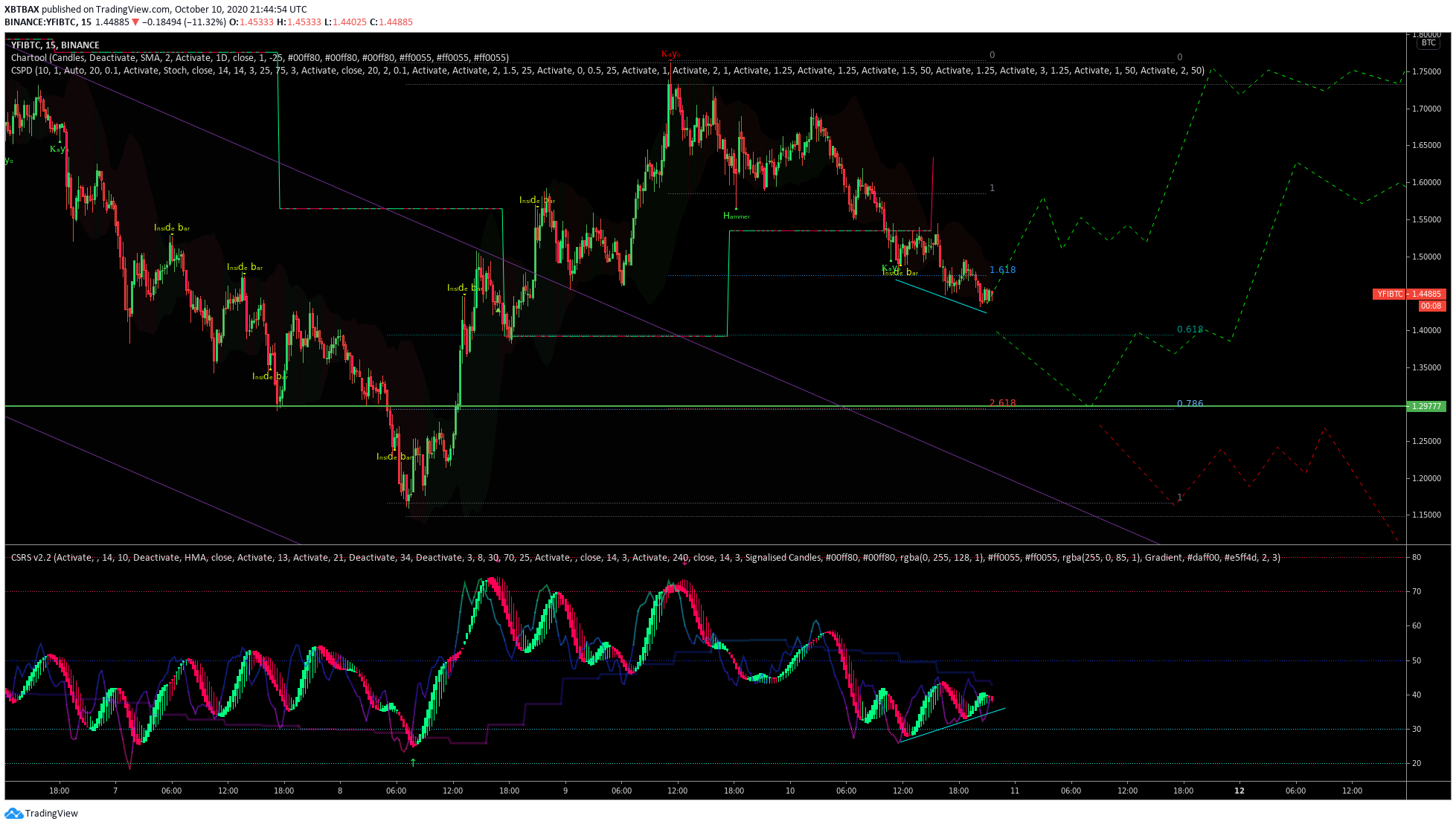Click the TradingView cloud logo icon
This screenshot has height=827, width=1456.
point(13,813)
